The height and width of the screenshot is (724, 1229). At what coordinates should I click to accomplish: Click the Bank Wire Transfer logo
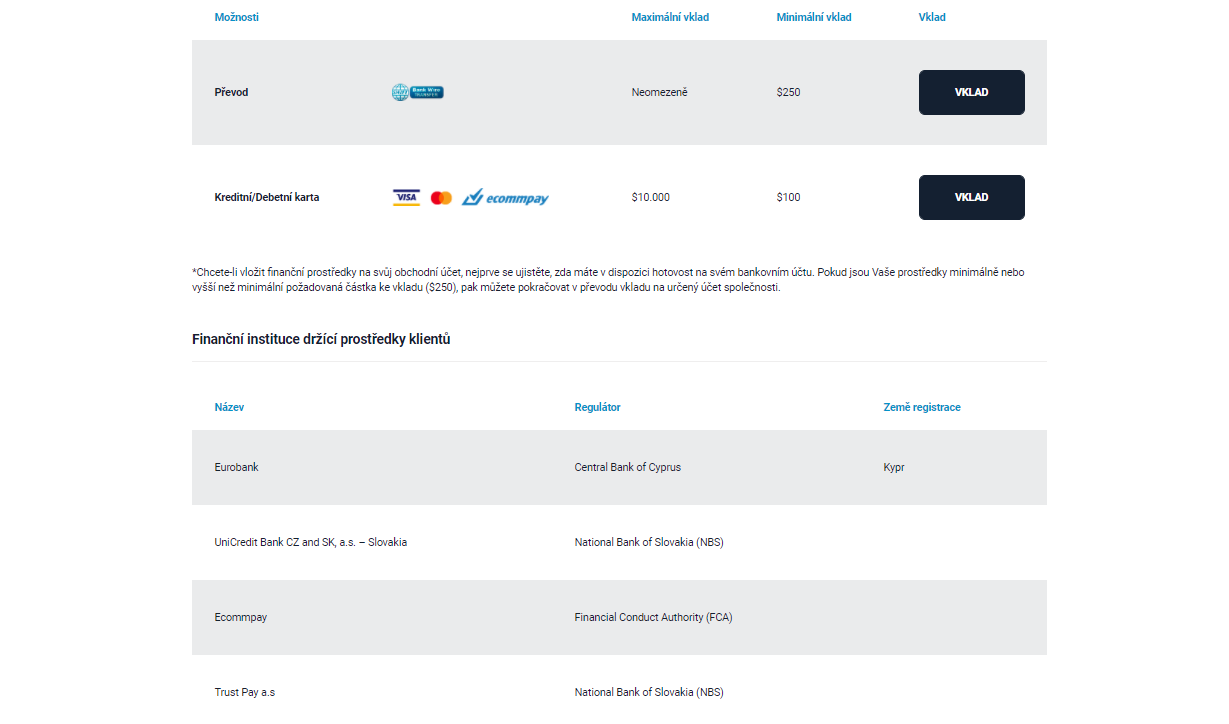point(417,92)
